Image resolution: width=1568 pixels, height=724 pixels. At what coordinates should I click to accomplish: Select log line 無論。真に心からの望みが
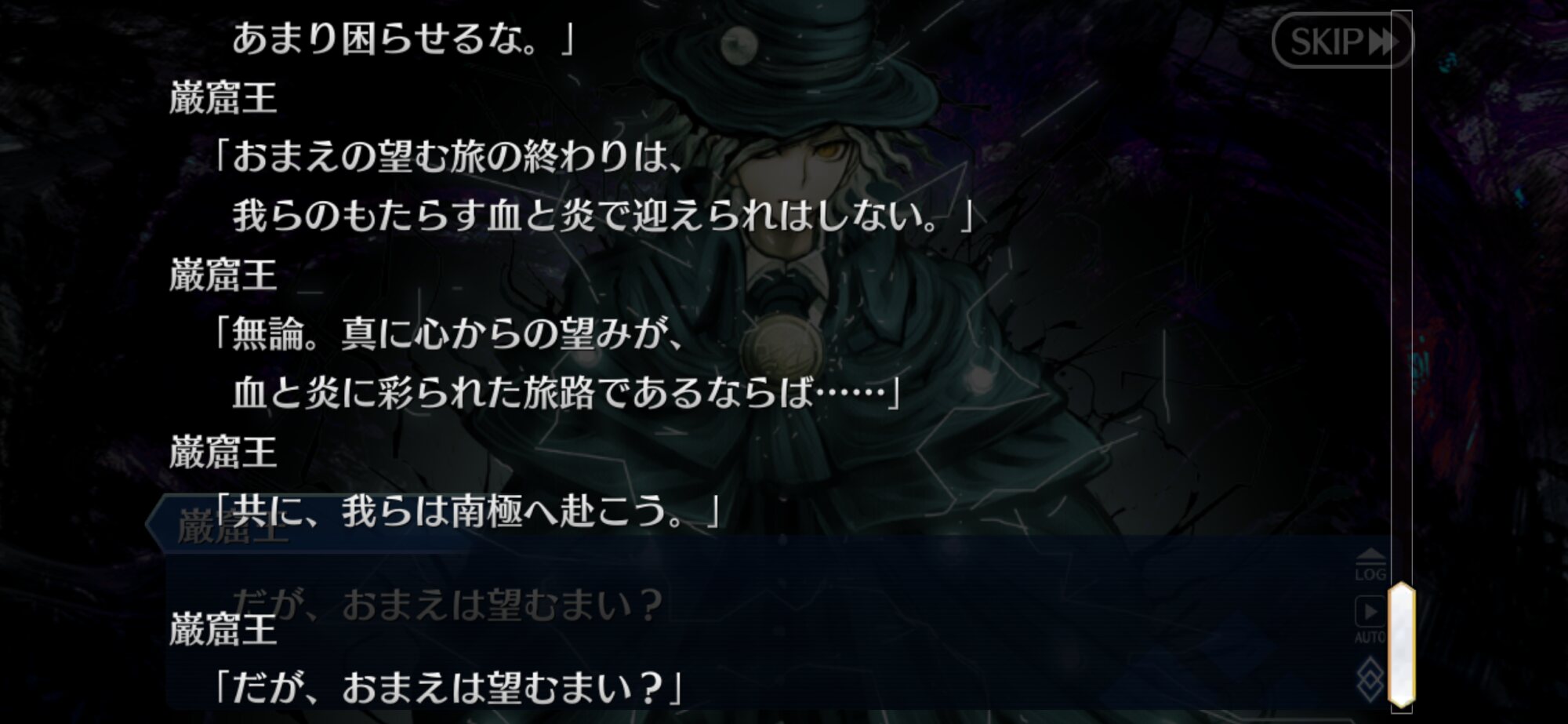click(x=447, y=334)
